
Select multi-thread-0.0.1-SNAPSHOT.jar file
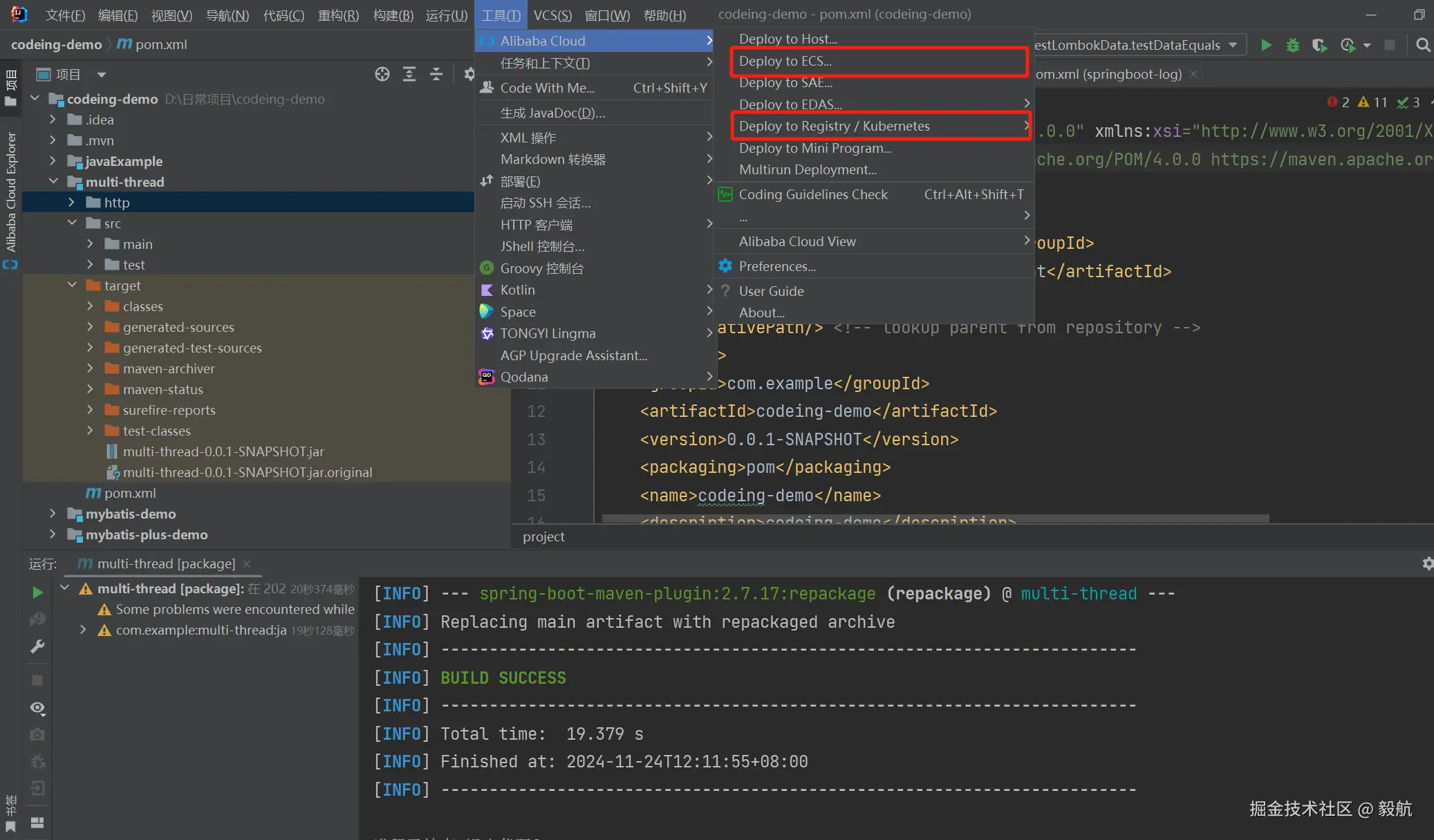223,451
